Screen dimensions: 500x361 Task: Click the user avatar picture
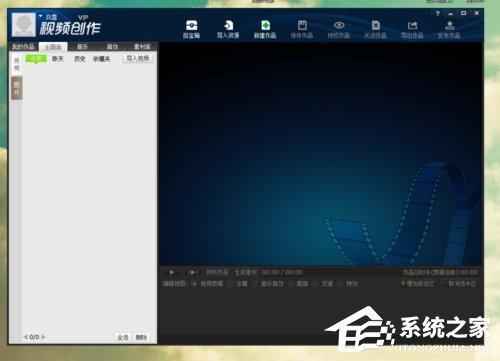(24, 25)
